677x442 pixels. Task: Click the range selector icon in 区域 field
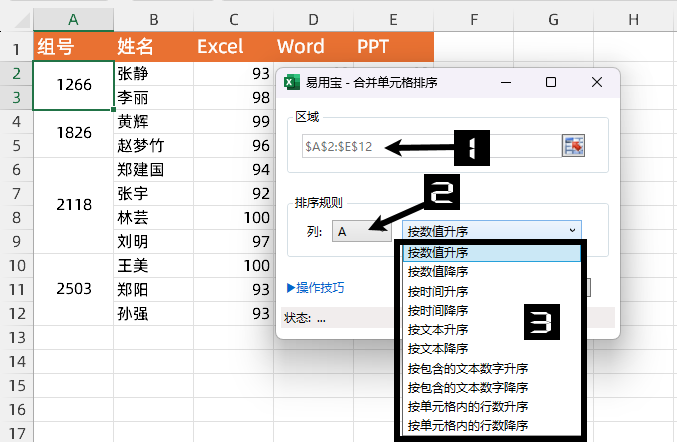[x=573, y=146]
